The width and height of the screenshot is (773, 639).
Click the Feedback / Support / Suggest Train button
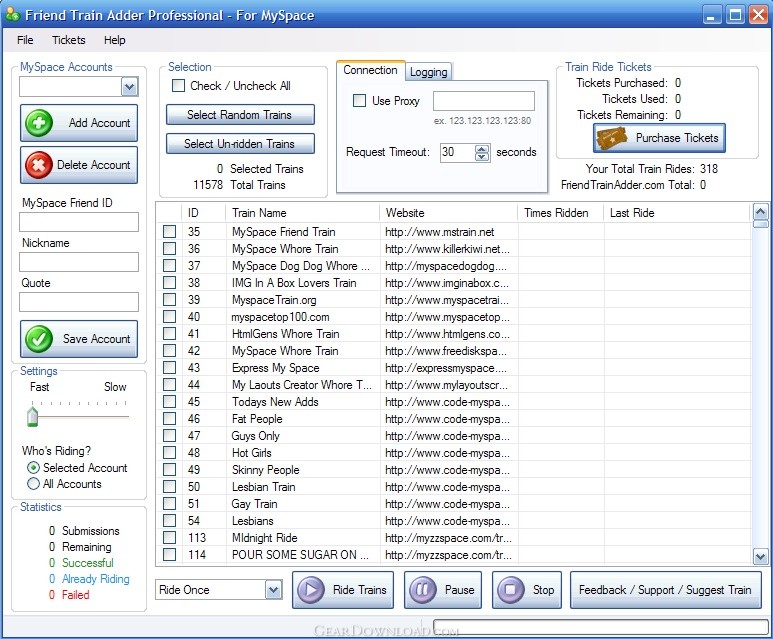pos(666,590)
